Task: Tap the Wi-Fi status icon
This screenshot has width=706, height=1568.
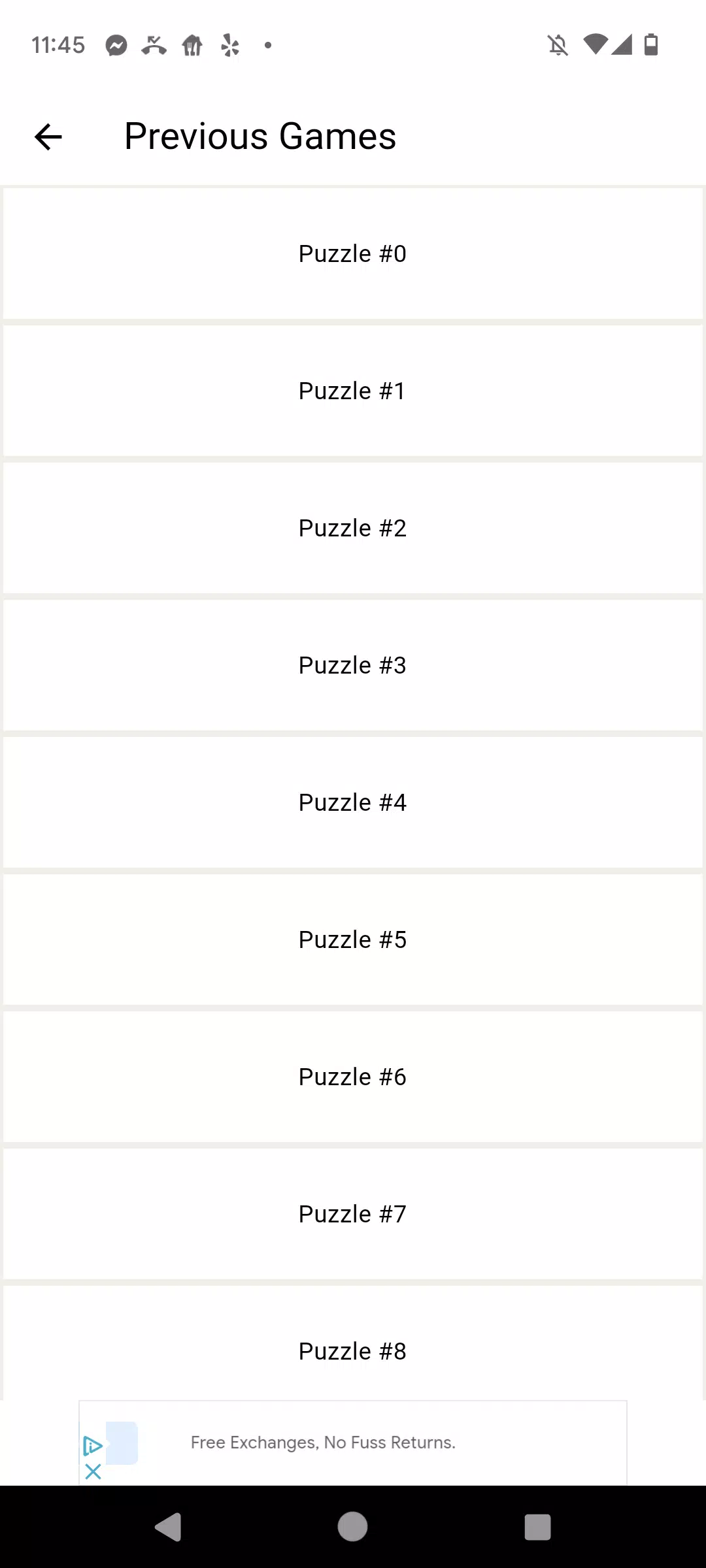Action: pyautogui.click(x=596, y=44)
